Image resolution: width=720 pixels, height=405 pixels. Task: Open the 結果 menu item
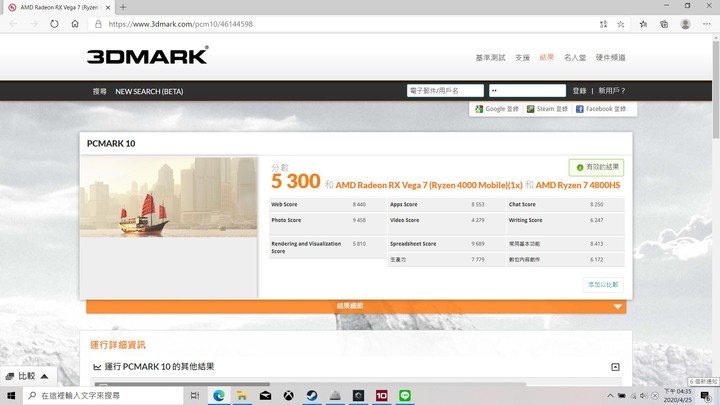coord(546,57)
